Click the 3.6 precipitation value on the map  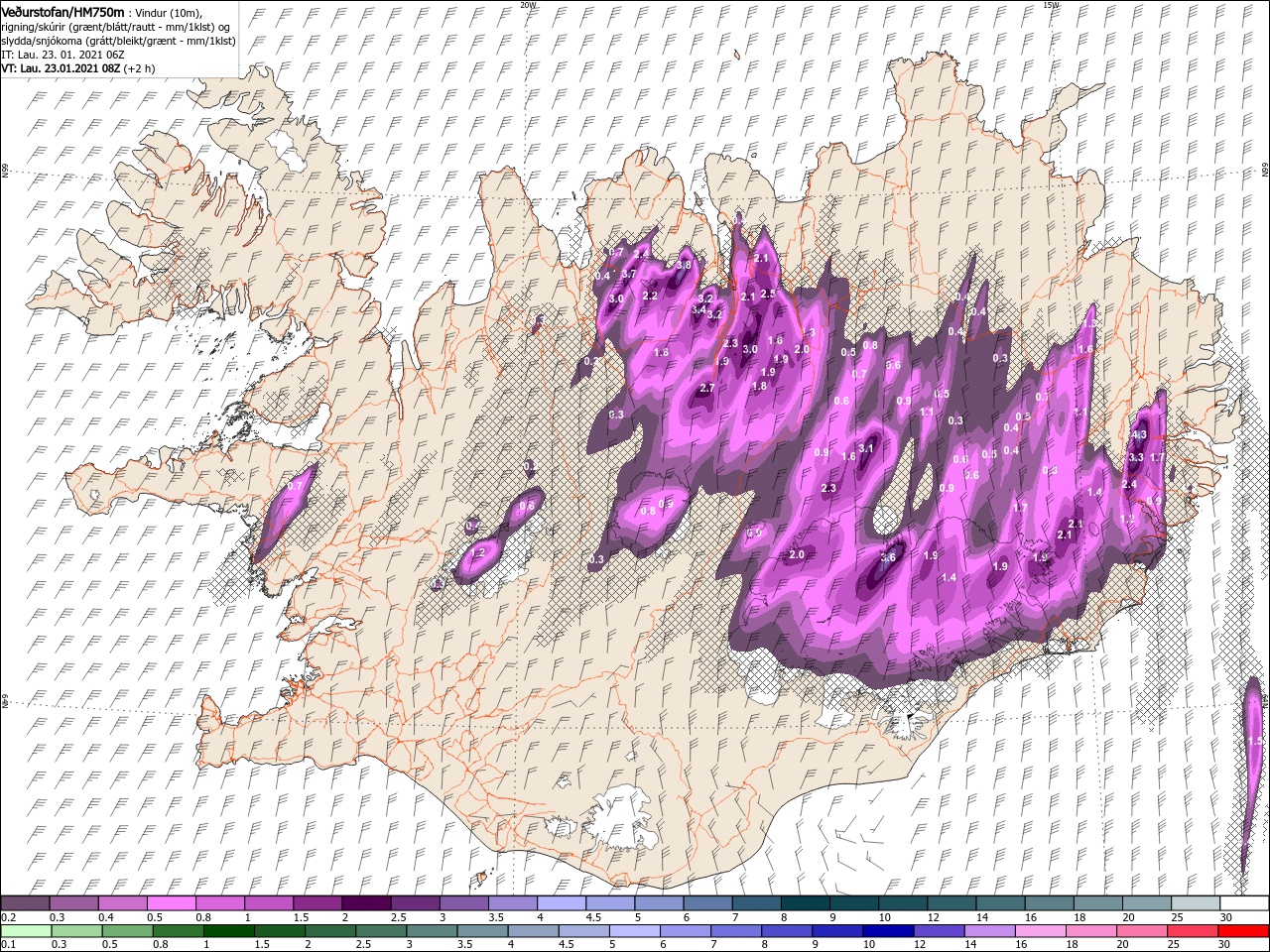coord(888,557)
